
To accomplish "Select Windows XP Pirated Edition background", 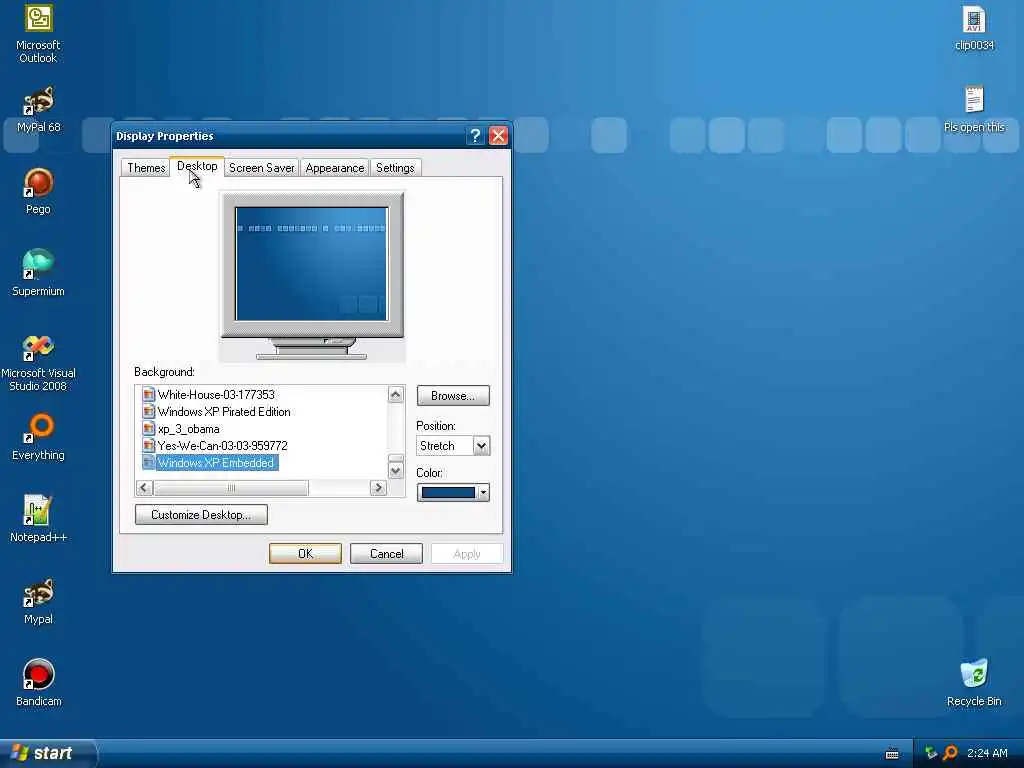I will click(x=223, y=411).
